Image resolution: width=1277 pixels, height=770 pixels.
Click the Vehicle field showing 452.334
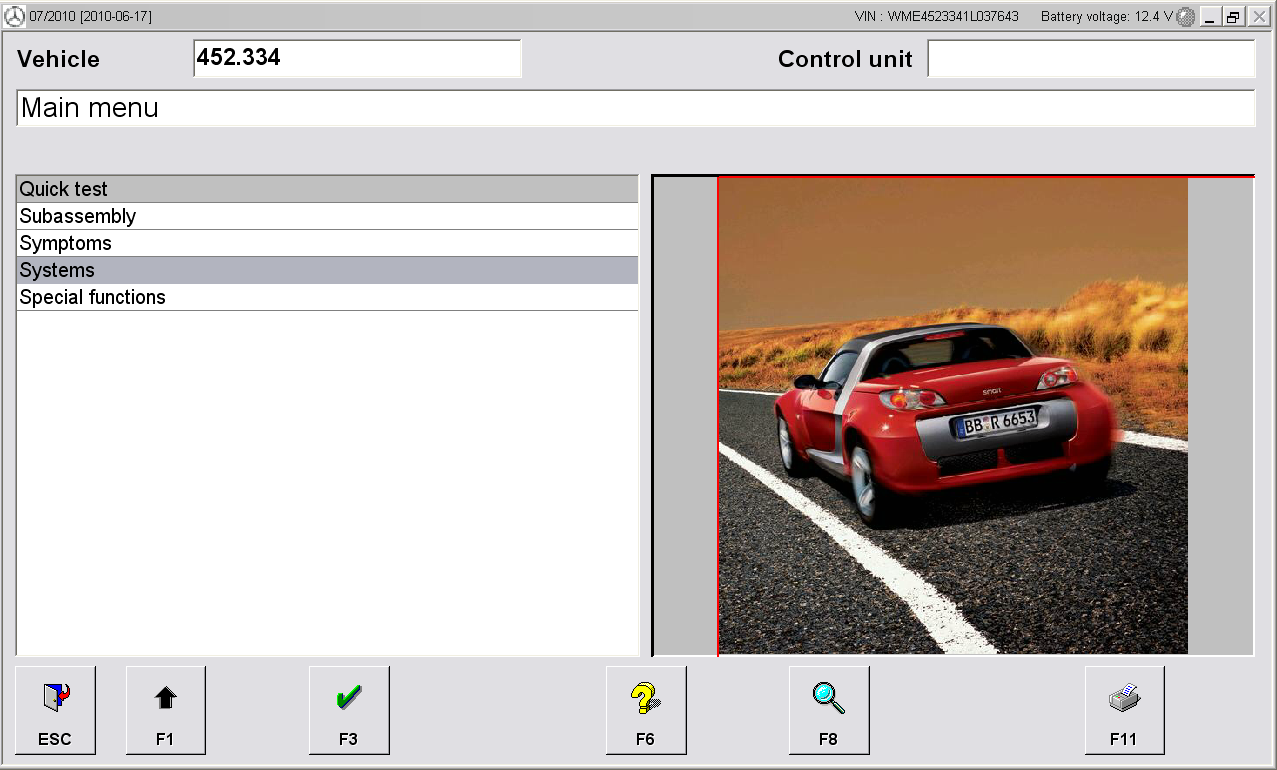pos(357,58)
